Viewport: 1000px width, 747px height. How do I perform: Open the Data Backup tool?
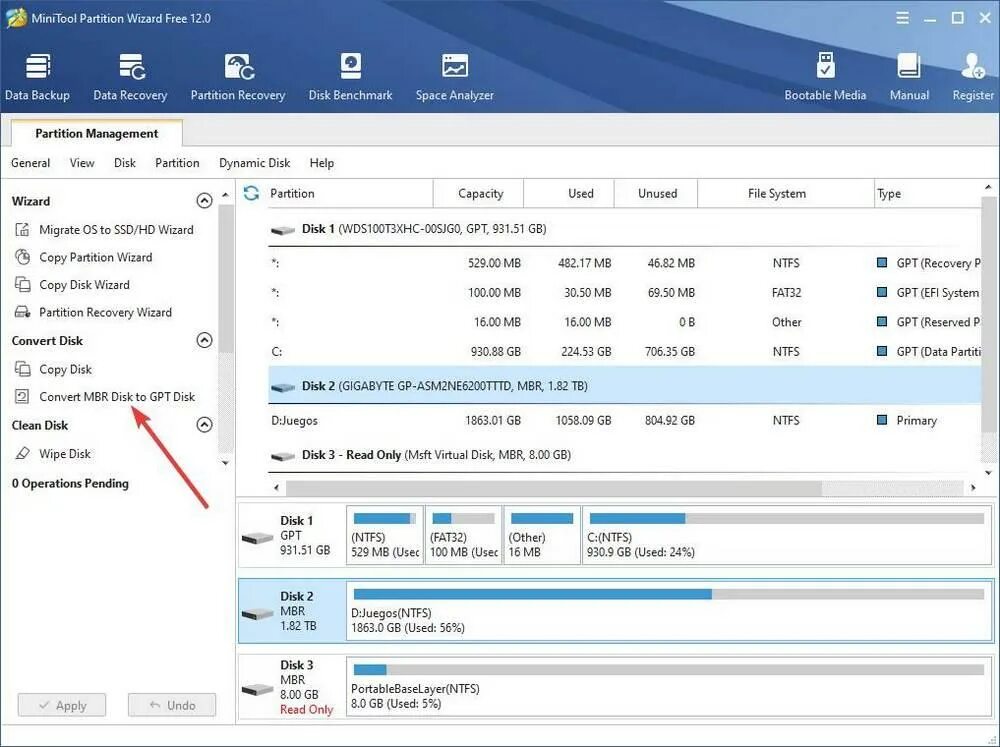37,77
